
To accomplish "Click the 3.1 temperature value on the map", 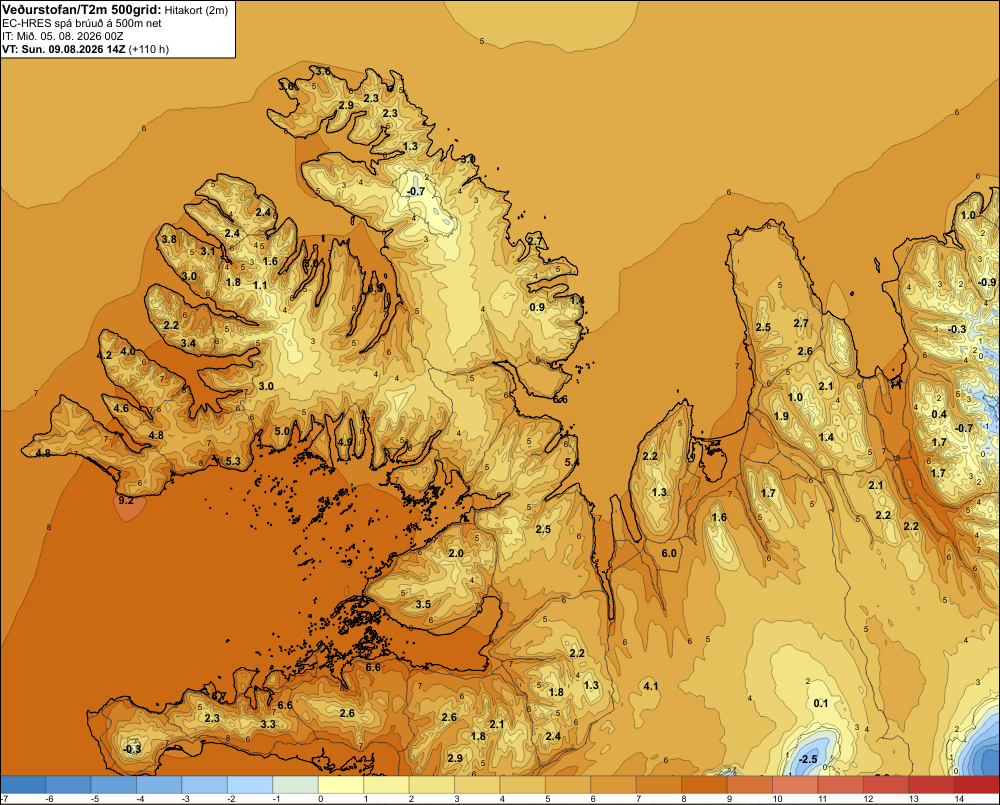I will (208, 252).
